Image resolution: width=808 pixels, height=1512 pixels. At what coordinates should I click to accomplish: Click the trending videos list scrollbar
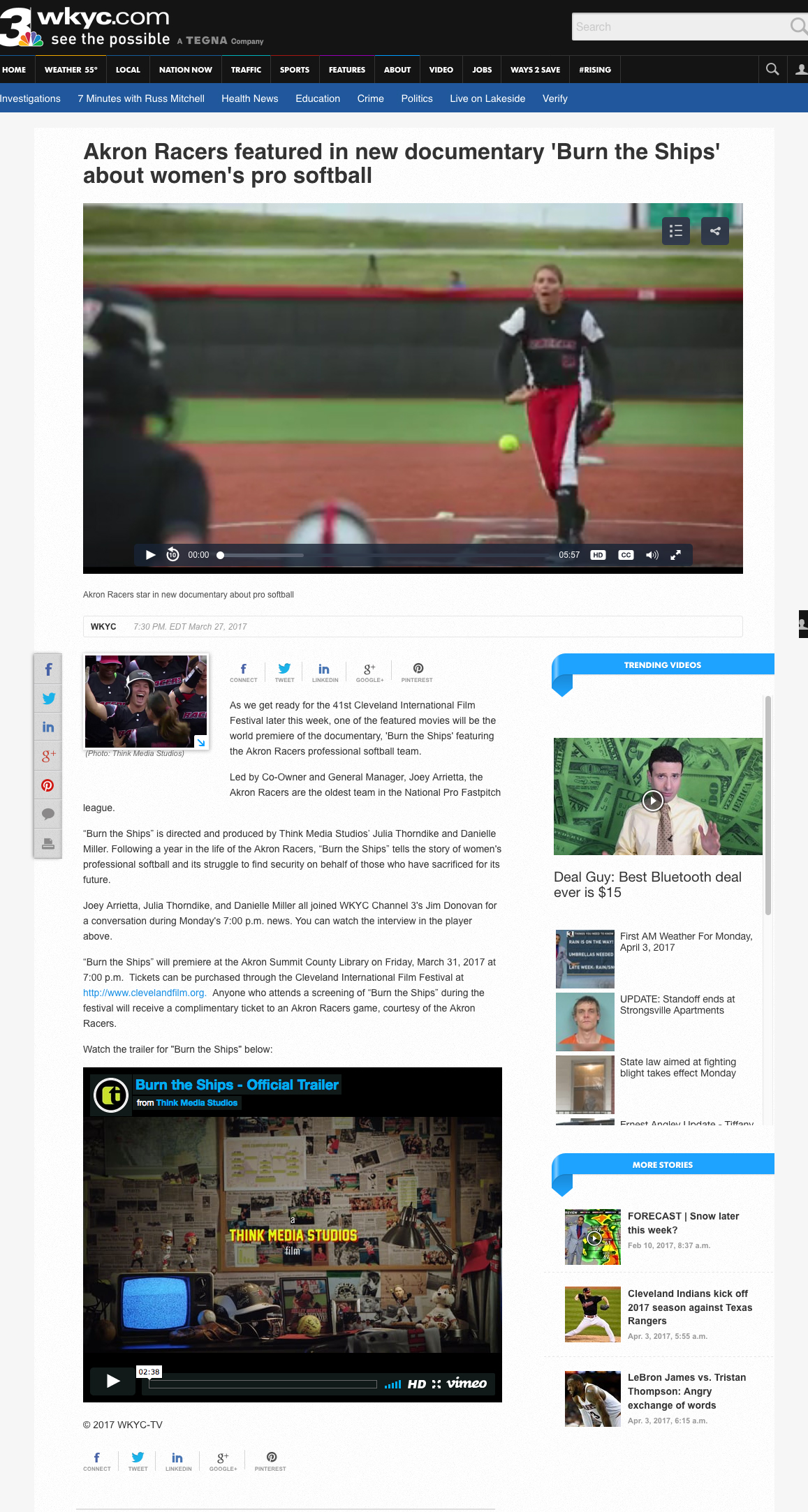click(x=768, y=805)
